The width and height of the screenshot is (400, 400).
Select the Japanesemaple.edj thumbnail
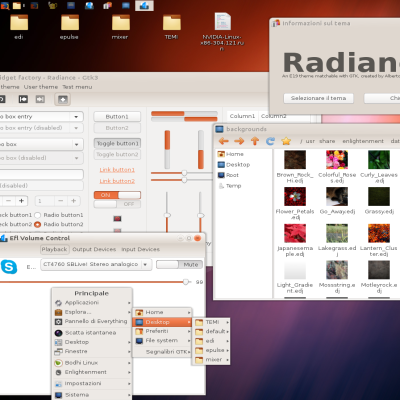[x=295, y=233]
